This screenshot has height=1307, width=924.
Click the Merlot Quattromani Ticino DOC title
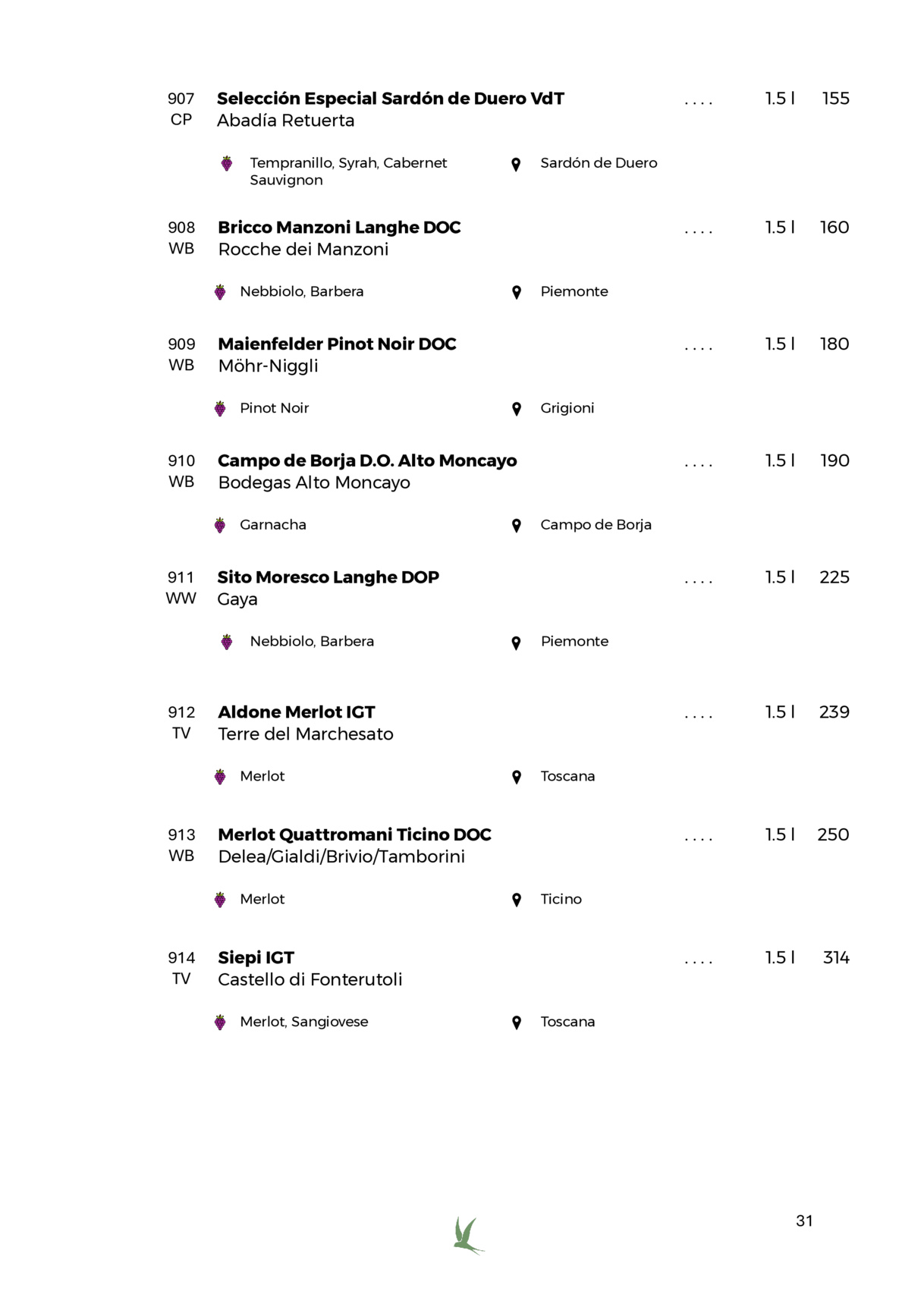pos(354,835)
